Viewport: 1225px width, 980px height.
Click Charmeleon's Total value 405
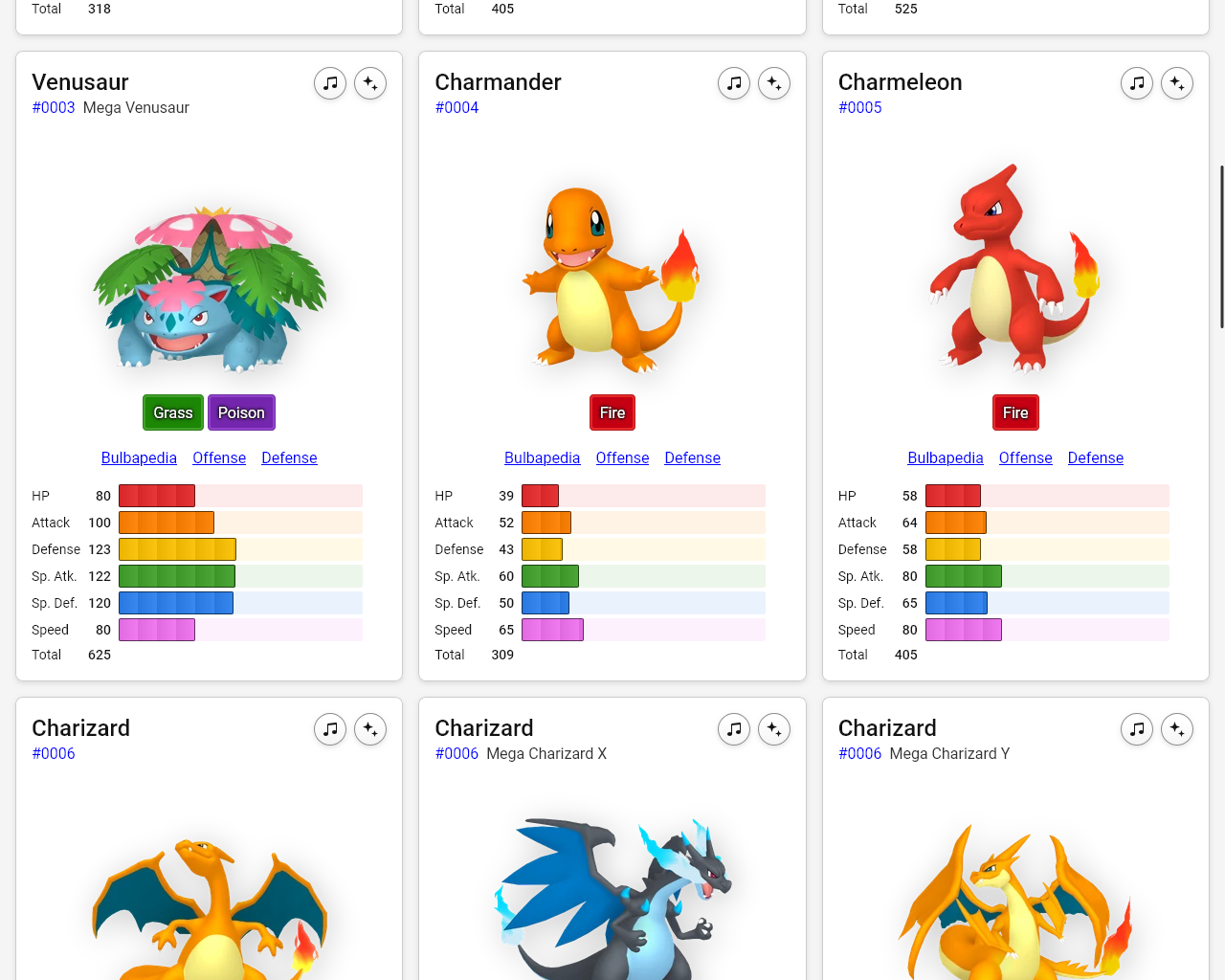(x=905, y=655)
